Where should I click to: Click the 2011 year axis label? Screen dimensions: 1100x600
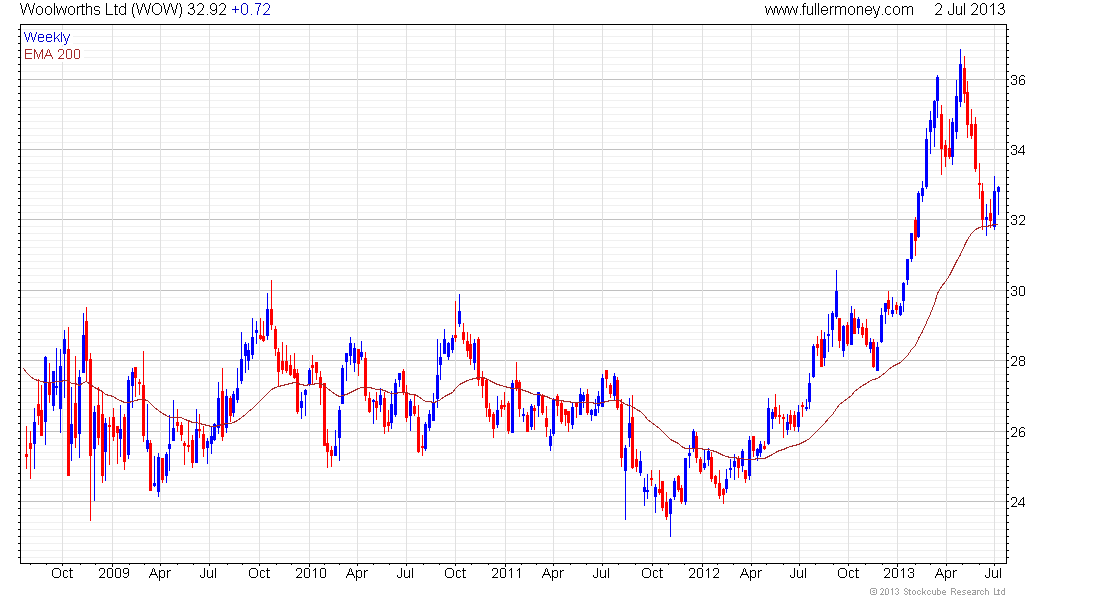pos(507,574)
